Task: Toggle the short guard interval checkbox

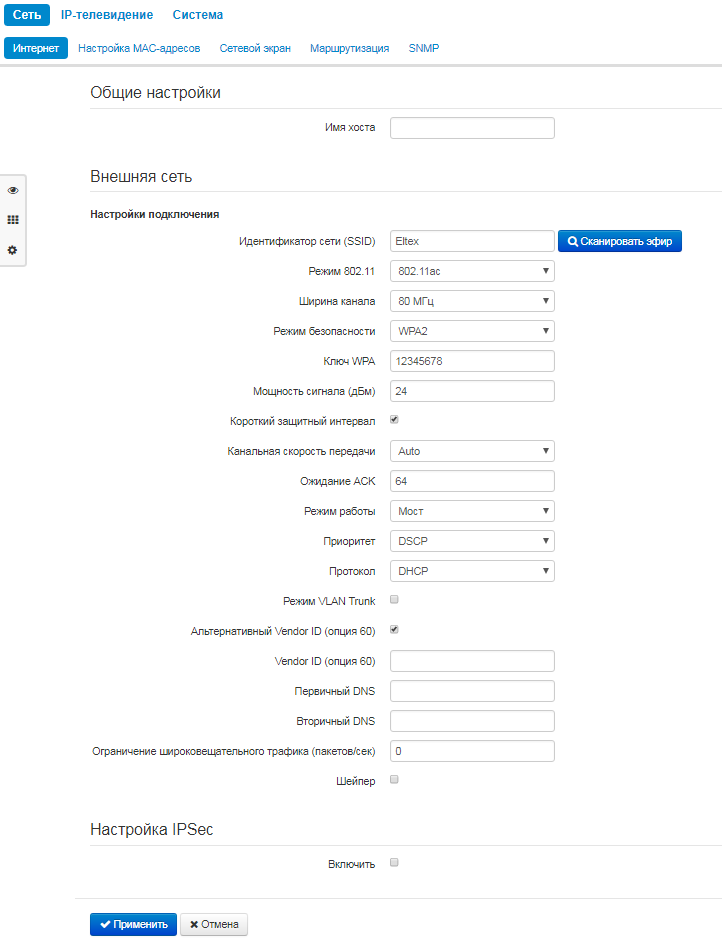Action: tap(394, 420)
